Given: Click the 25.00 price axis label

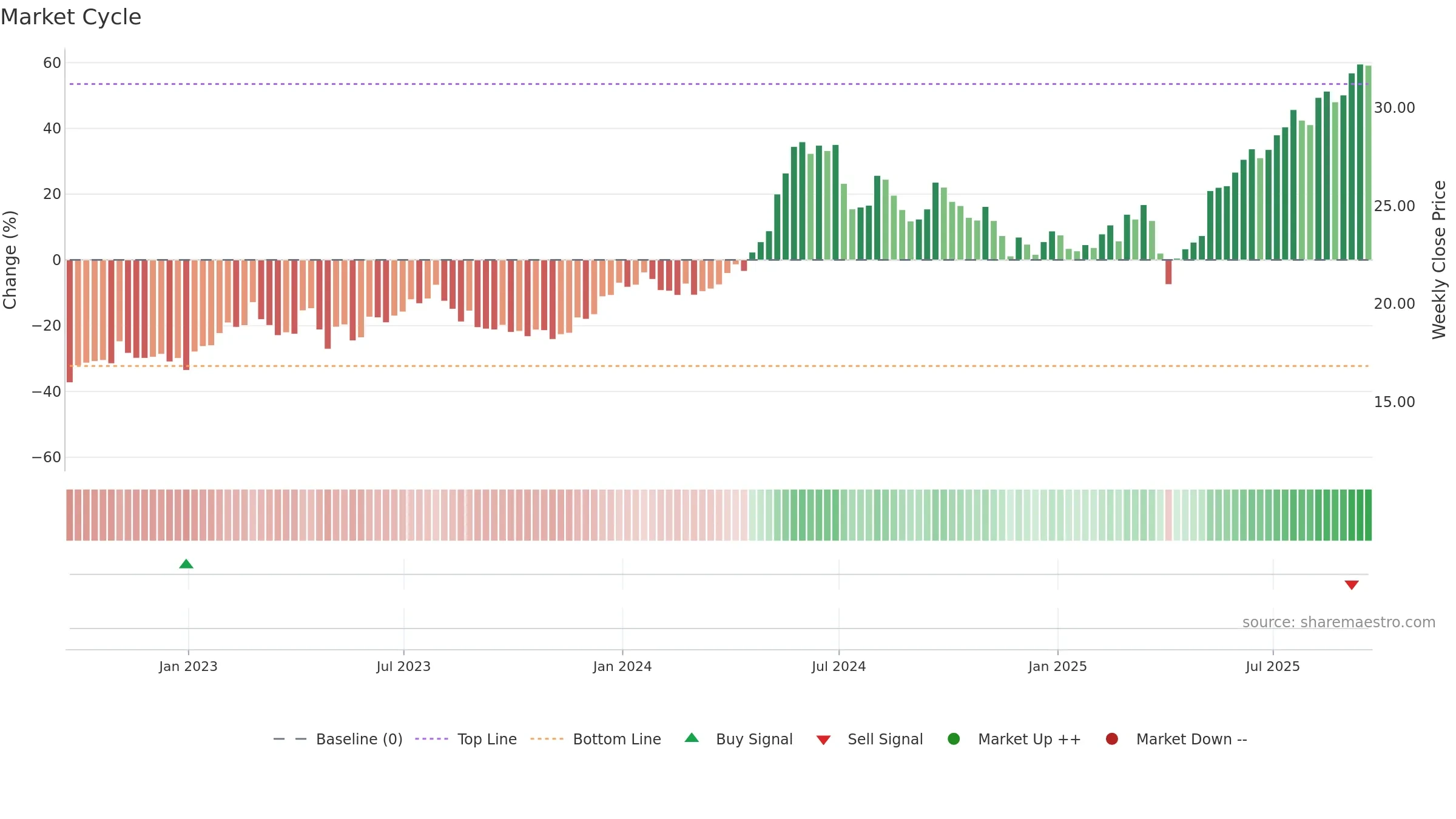Looking at the screenshot, I should tap(1394, 206).
